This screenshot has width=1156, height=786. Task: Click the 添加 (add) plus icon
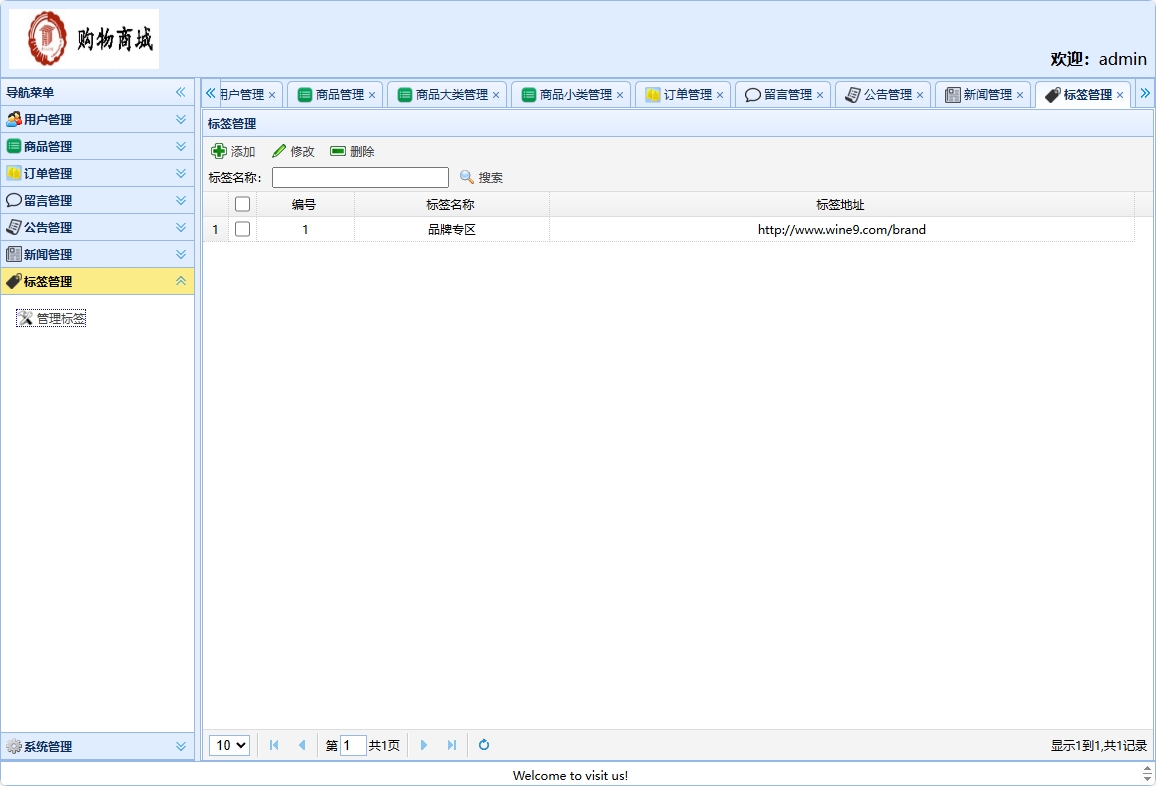(x=219, y=151)
